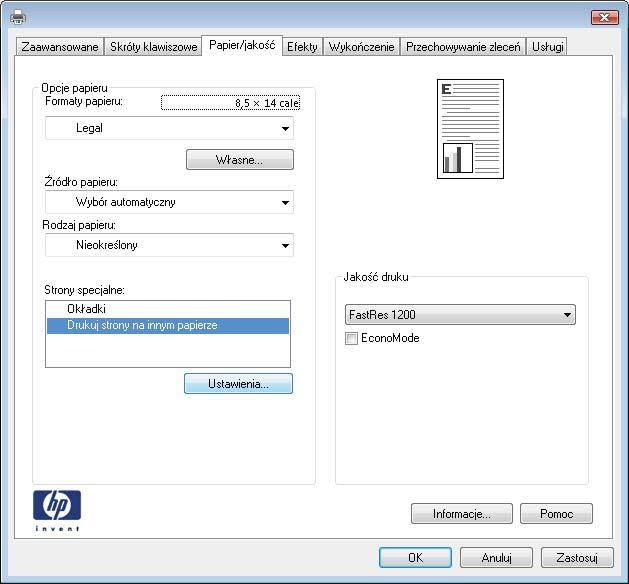Click the Własne... button

(x=240, y=160)
